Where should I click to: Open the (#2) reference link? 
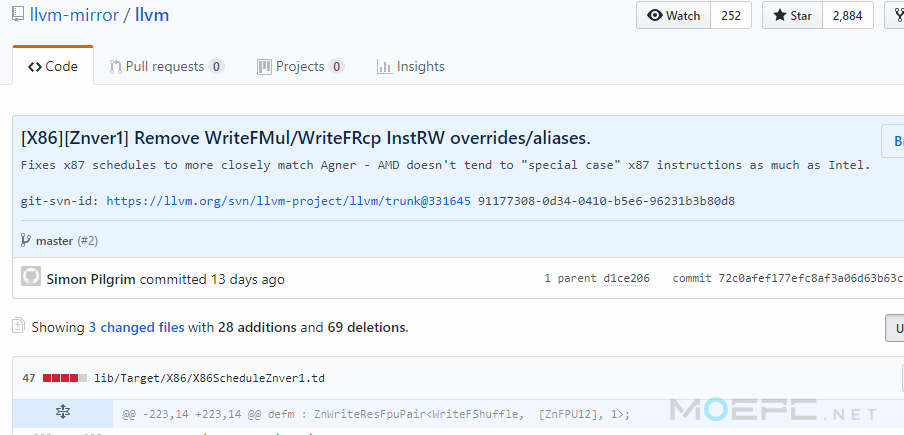(88, 241)
